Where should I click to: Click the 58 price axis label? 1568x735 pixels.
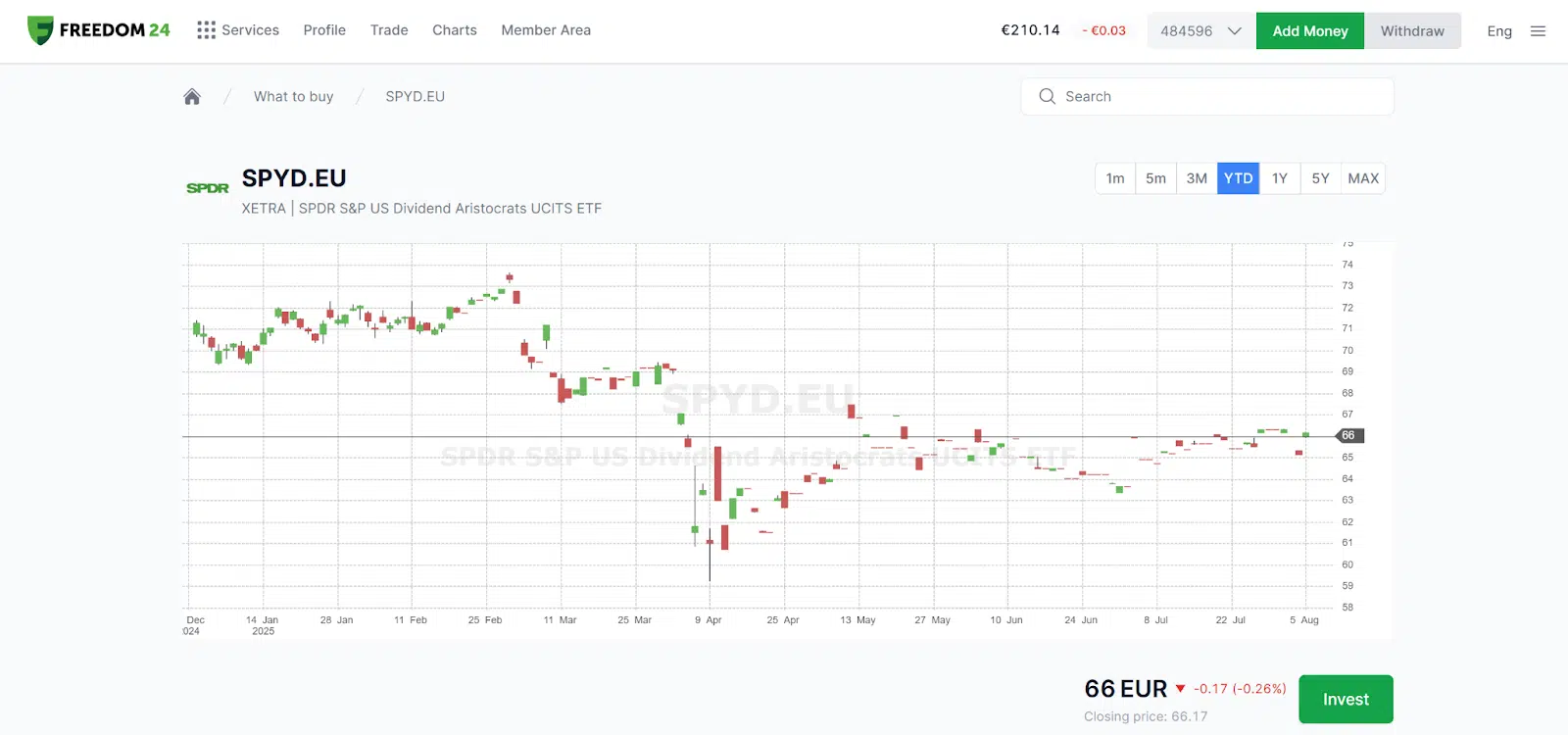coord(1347,608)
